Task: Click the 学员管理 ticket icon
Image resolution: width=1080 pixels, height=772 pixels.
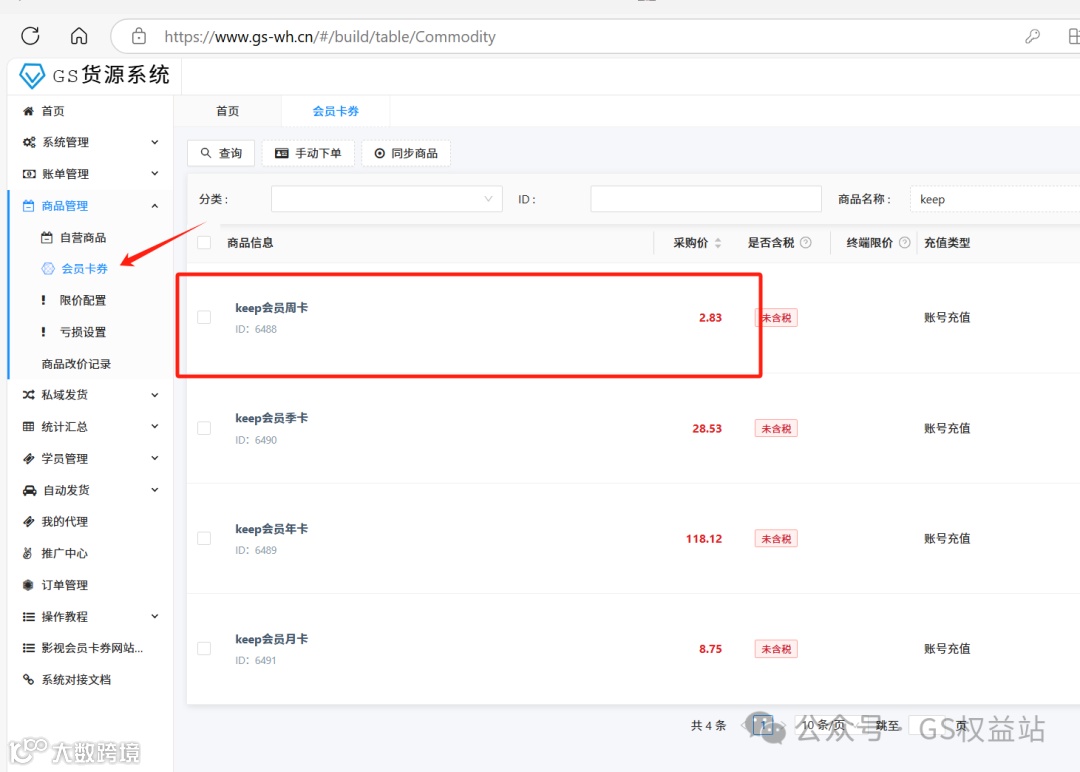Action: click(x=28, y=459)
